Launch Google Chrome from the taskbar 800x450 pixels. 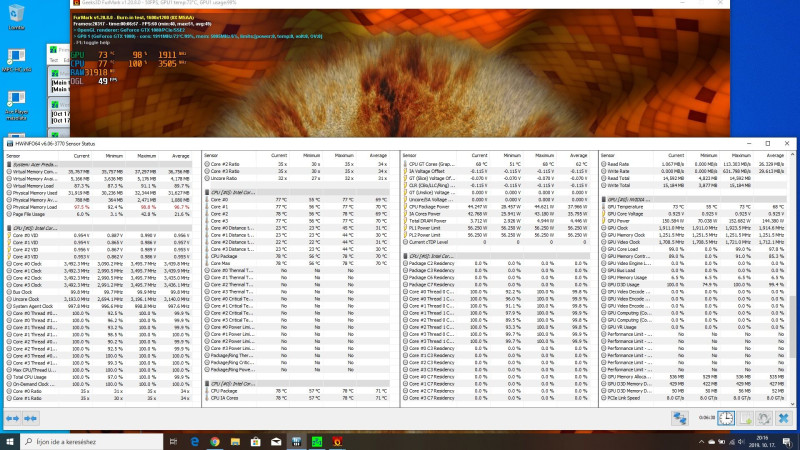tap(215, 442)
